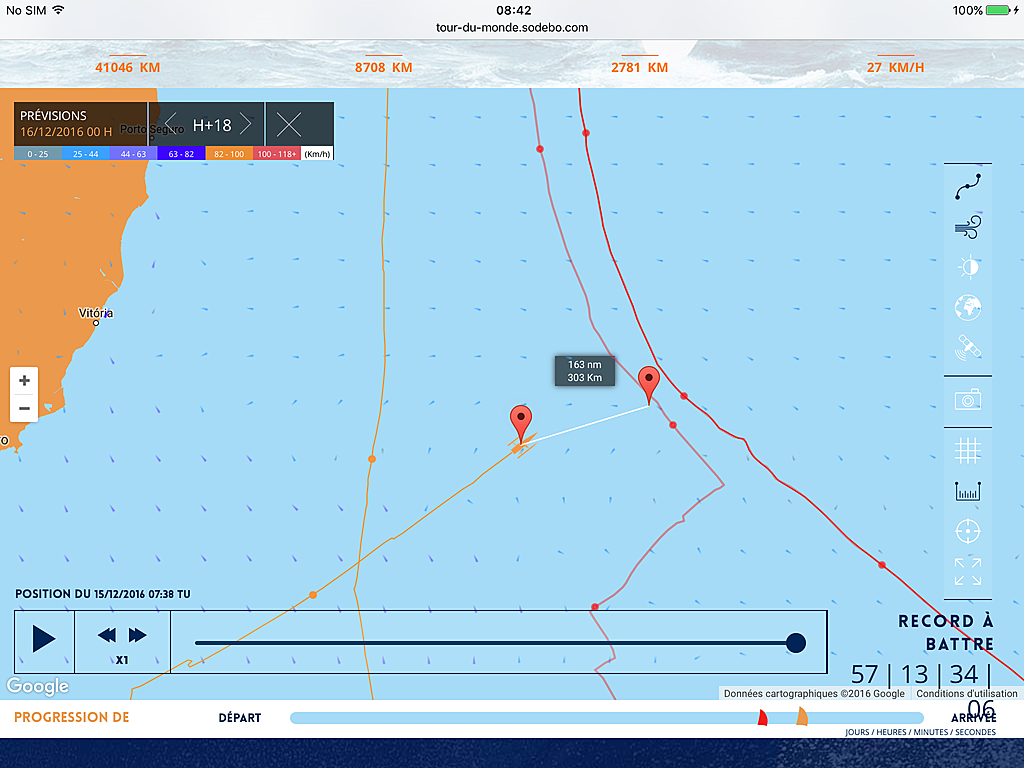Click the POSITION DU 15/12/2016 07:38 TU text
The height and width of the screenshot is (768, 1024).
(x=103, y=594)
